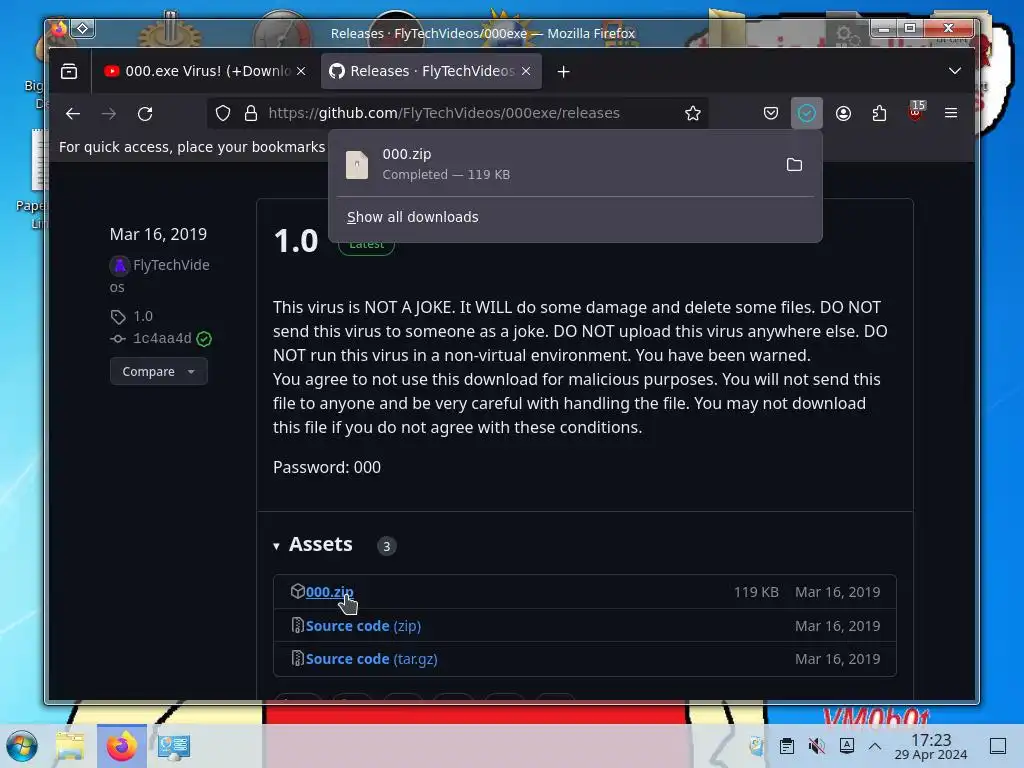Viewport: 1024px width, 768px height.
Task: Open site security padlock info
Action: pos(251,114)
